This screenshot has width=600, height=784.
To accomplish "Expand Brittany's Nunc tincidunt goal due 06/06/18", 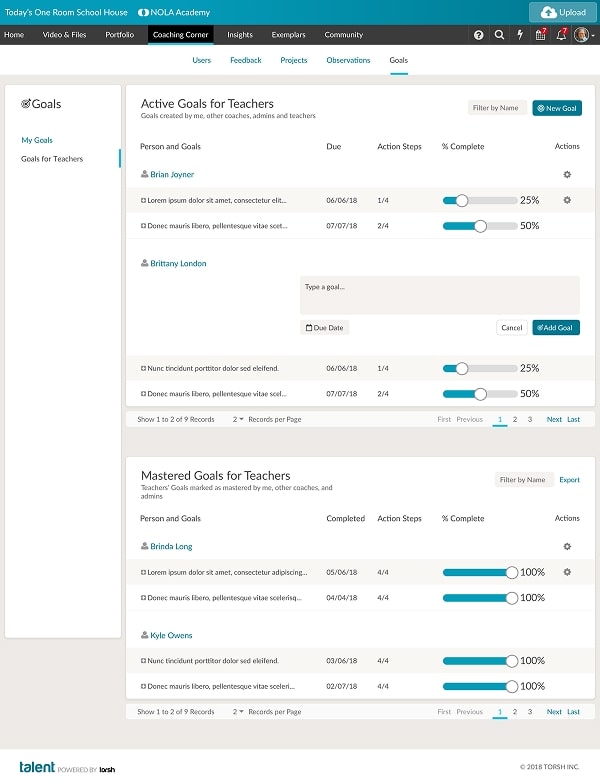I will pyautogui.click(x=144, y=368).
